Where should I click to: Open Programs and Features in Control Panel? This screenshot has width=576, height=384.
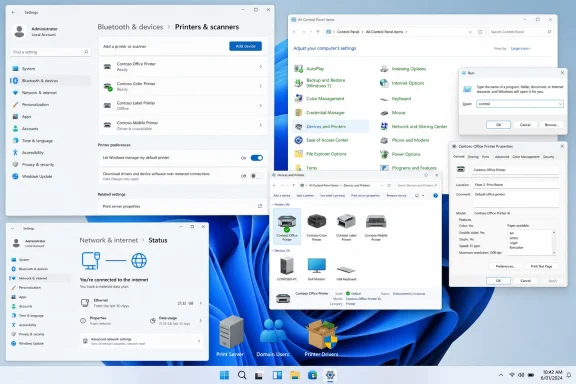click(408, 168)
